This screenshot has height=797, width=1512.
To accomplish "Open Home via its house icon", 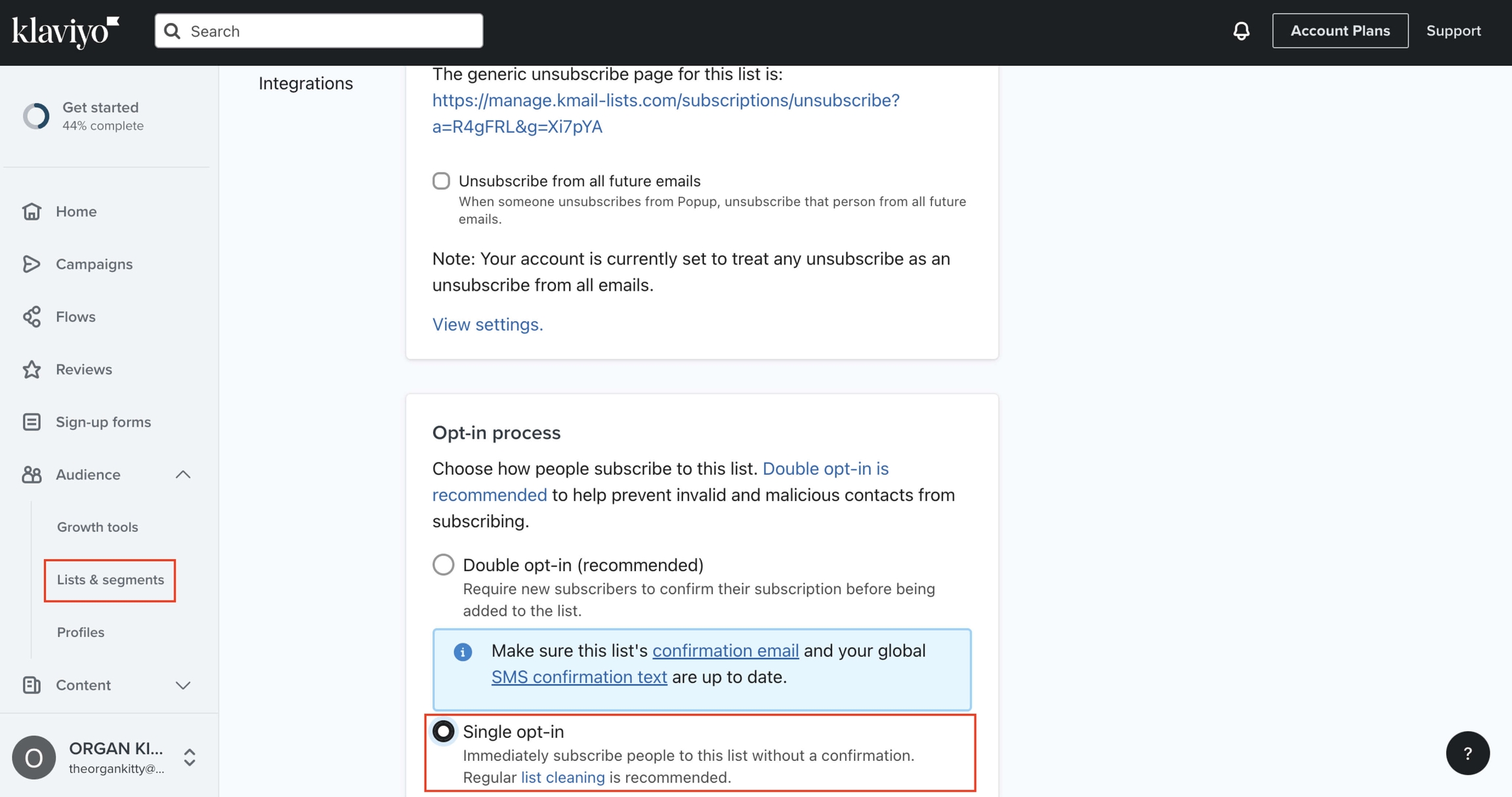I will [31, 211].
